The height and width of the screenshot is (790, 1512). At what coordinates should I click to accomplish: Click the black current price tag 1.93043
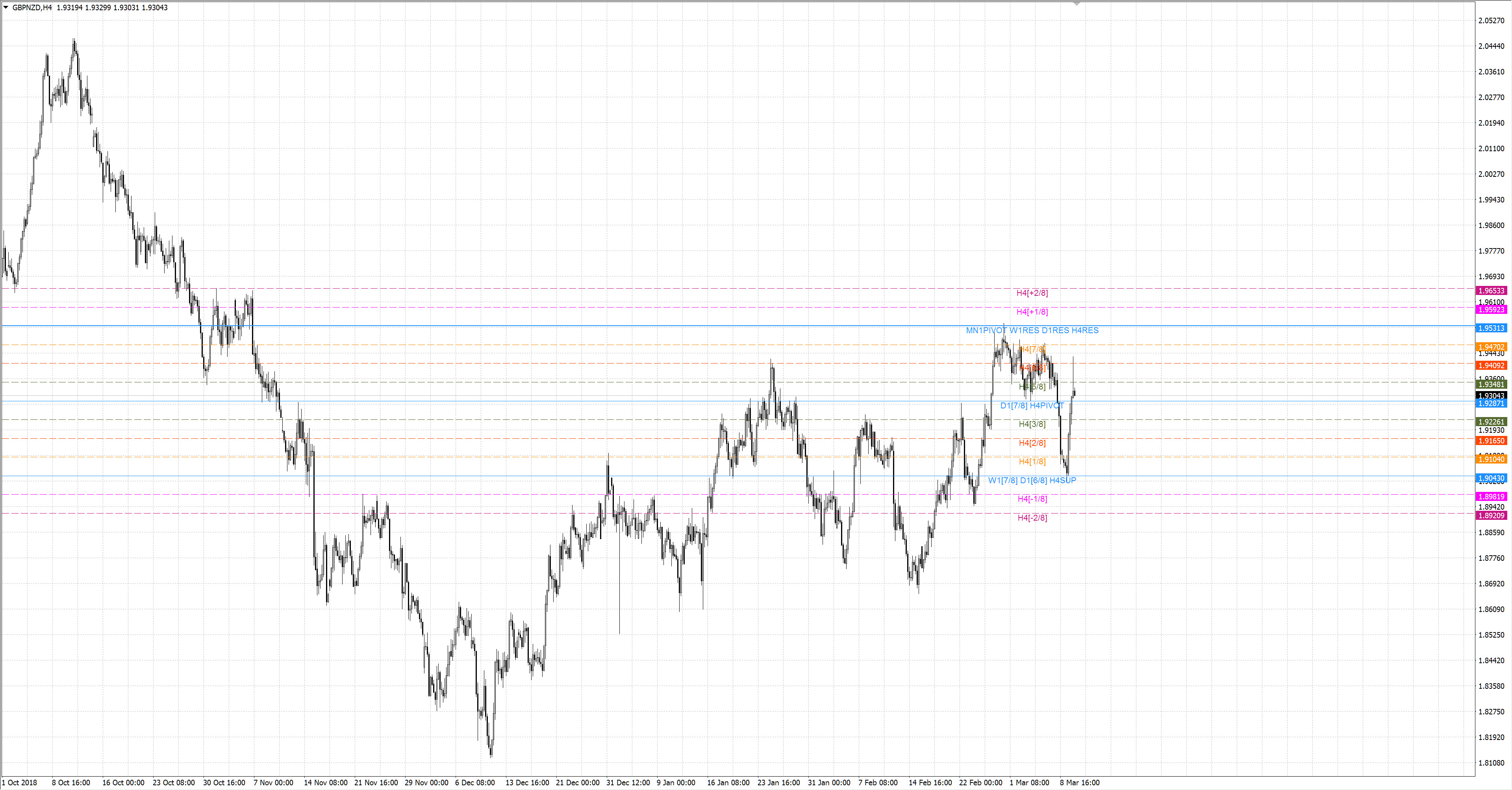click(1491, 395)
